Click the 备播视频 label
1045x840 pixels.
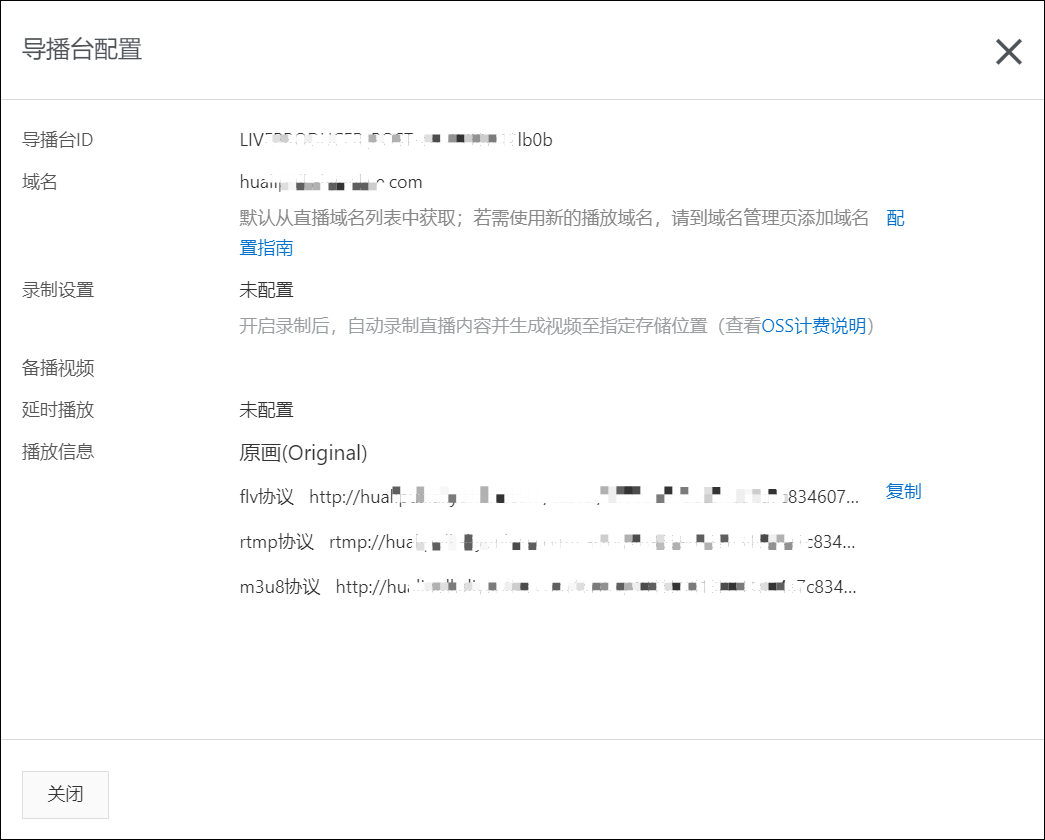click(58, 368)
